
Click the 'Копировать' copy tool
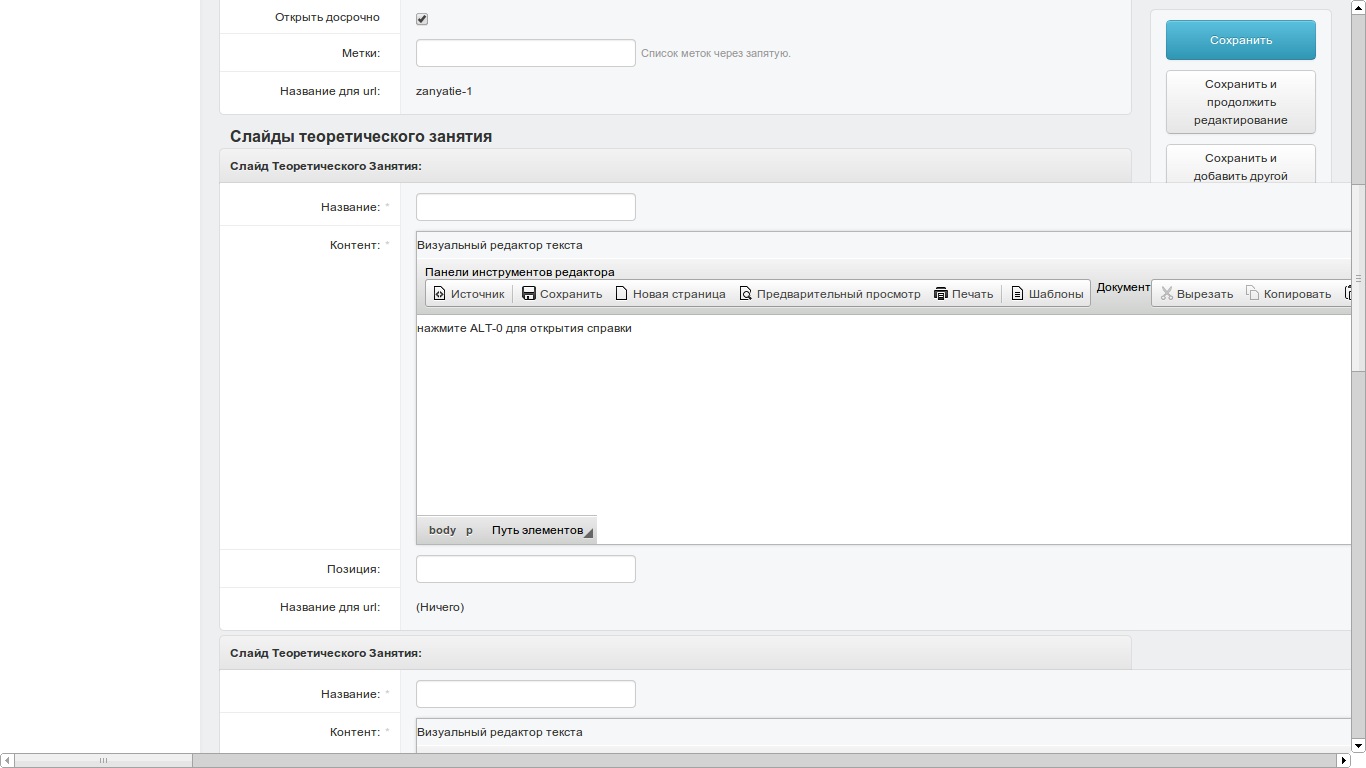(x=1289, y=294)
